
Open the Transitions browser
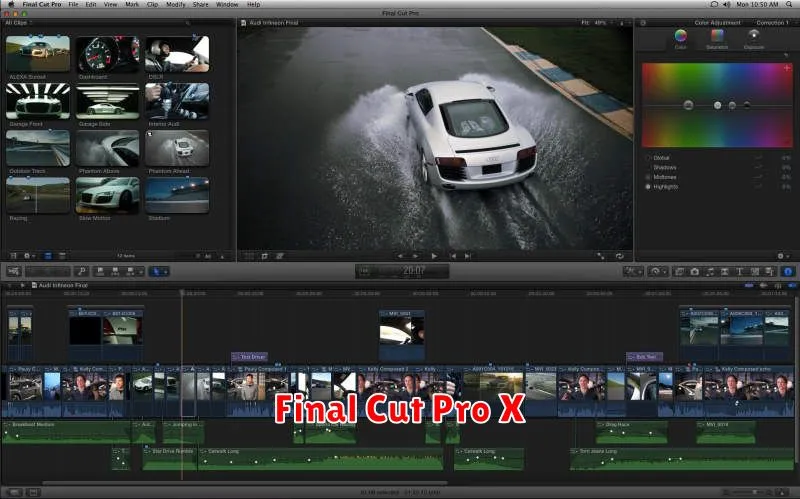click(724, 271)
